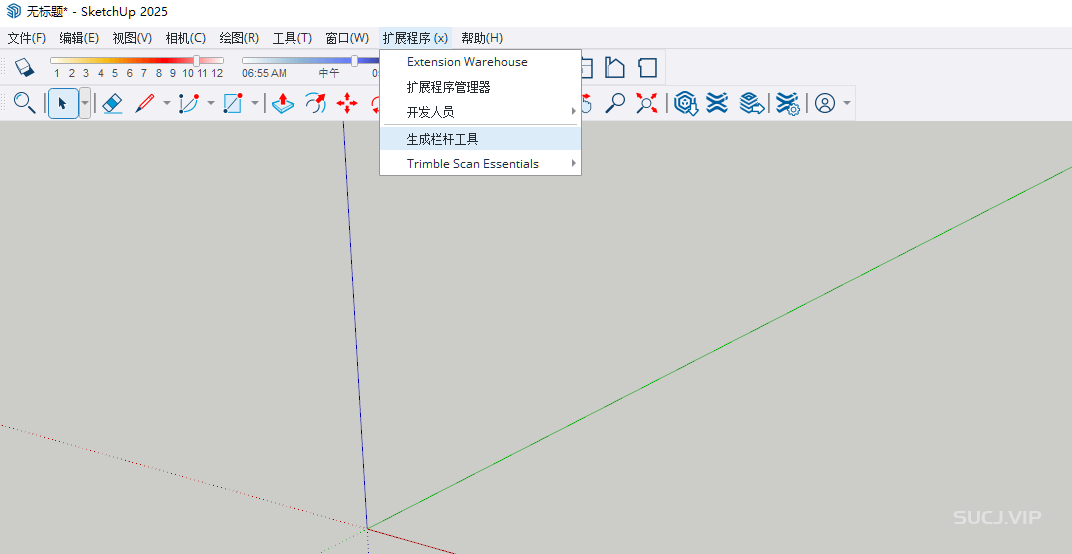Expand the Line tool dropdown arrow
Screen dimensions: 1072x554
point(166,103)
